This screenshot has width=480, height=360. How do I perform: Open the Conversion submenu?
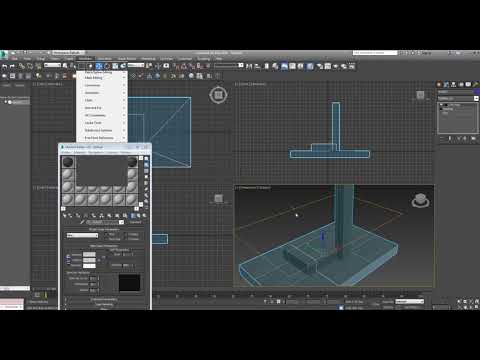pos(102,85)
